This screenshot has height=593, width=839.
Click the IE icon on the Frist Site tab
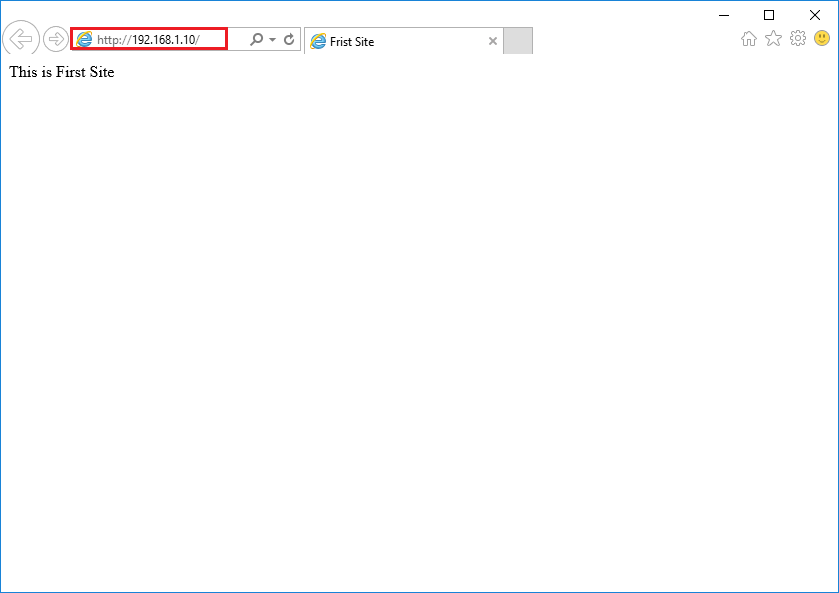pyautogui.click(x=318, y=41)
